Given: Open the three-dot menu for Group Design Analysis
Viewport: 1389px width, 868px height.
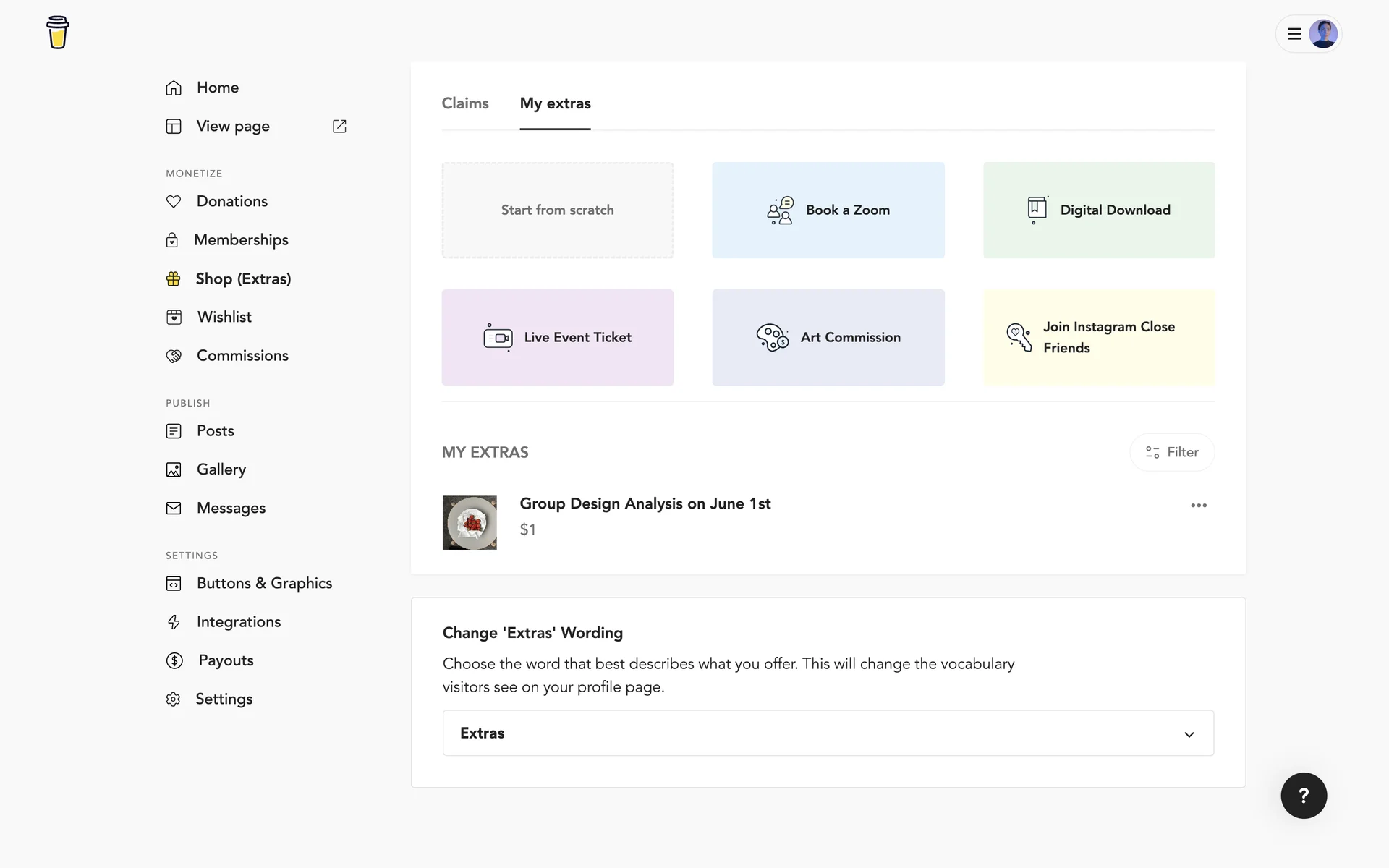Looking at the screenshot, I should 1199,506.
